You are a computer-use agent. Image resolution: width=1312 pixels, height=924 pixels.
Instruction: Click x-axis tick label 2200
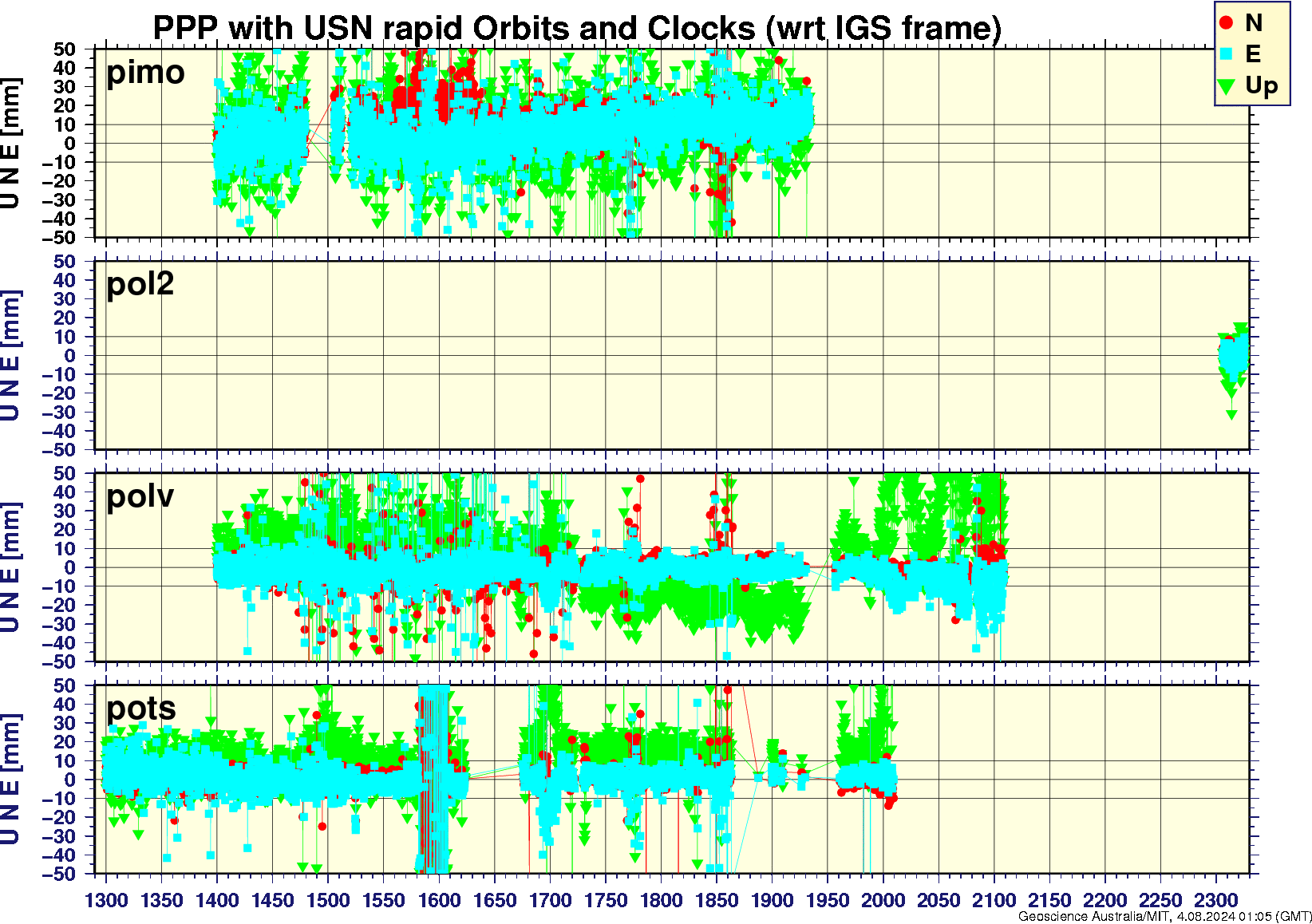click(x=1105, y=900)
